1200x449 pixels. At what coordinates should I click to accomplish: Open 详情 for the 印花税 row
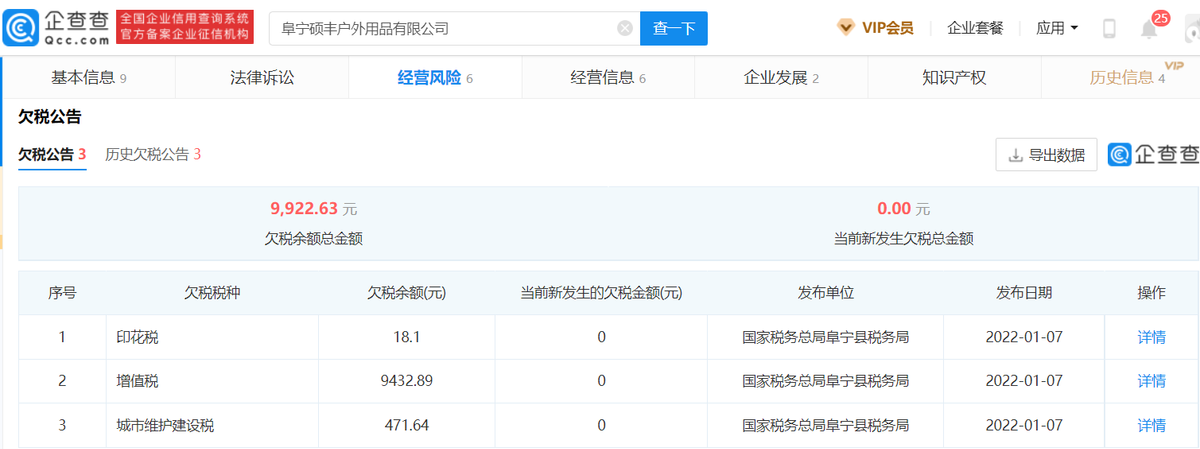coord(1152,337)
